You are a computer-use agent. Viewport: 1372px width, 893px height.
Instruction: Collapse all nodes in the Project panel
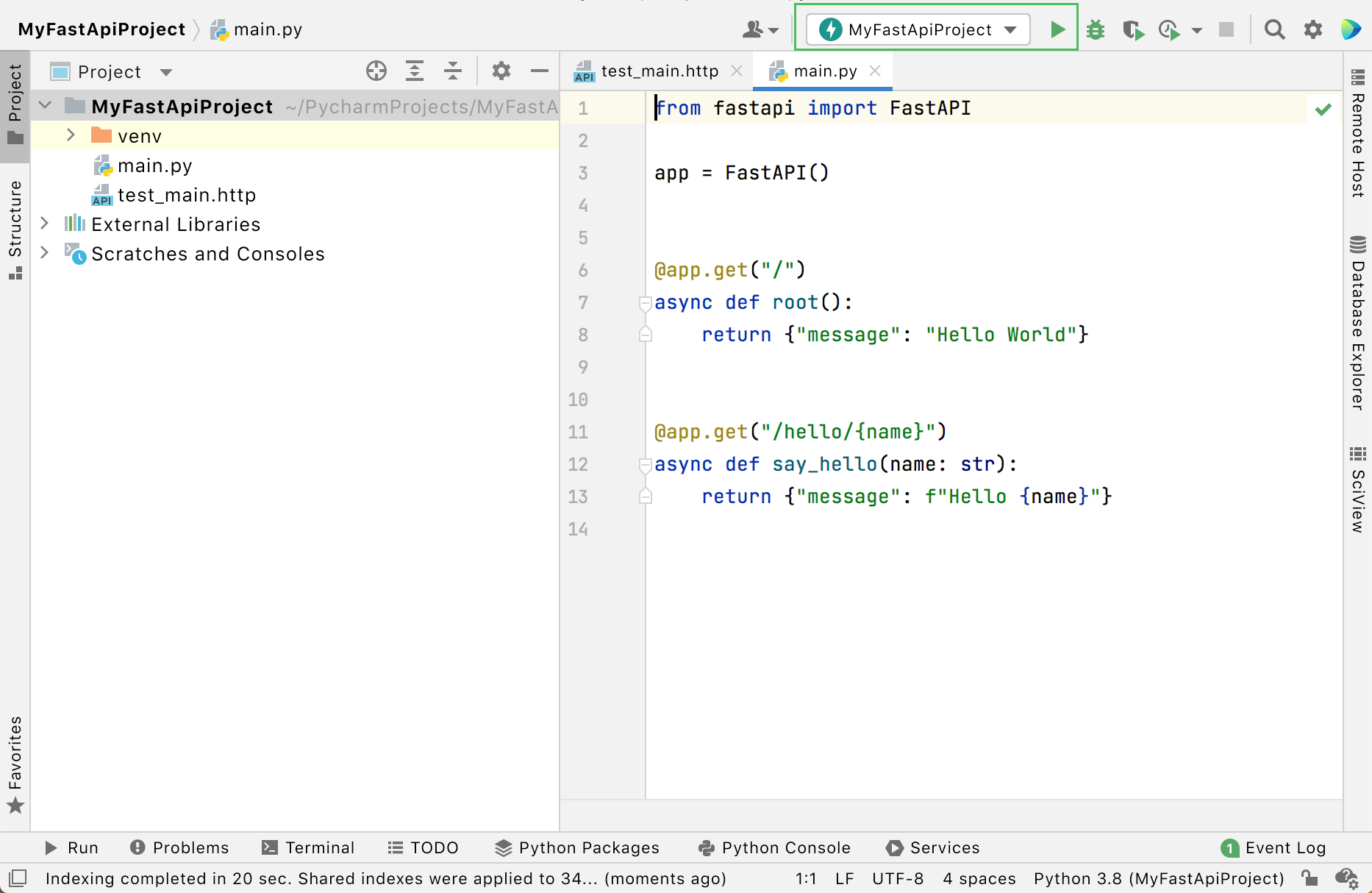(453, 71)
